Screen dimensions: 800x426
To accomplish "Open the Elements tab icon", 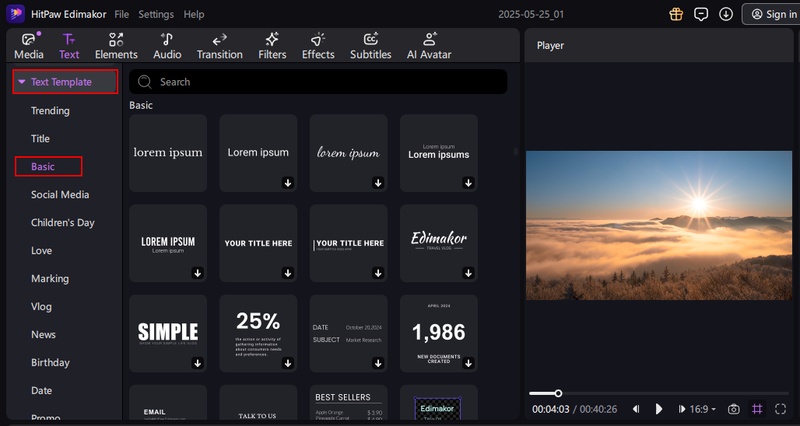I will 116,40.
